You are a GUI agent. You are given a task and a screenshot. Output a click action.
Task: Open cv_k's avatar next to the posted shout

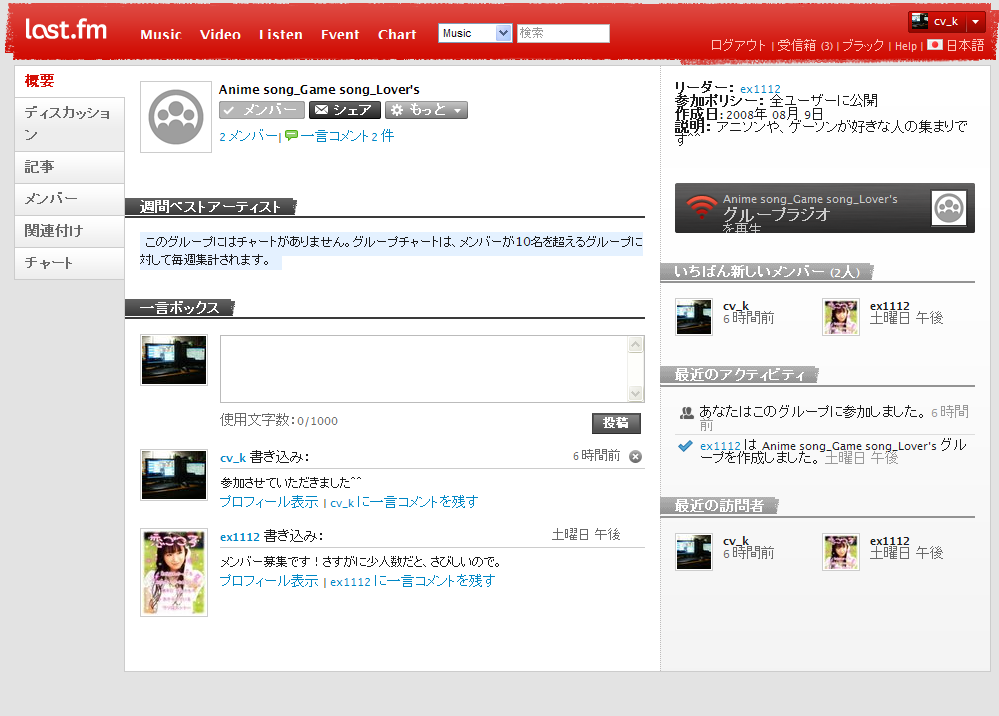[x=174, y=475]
